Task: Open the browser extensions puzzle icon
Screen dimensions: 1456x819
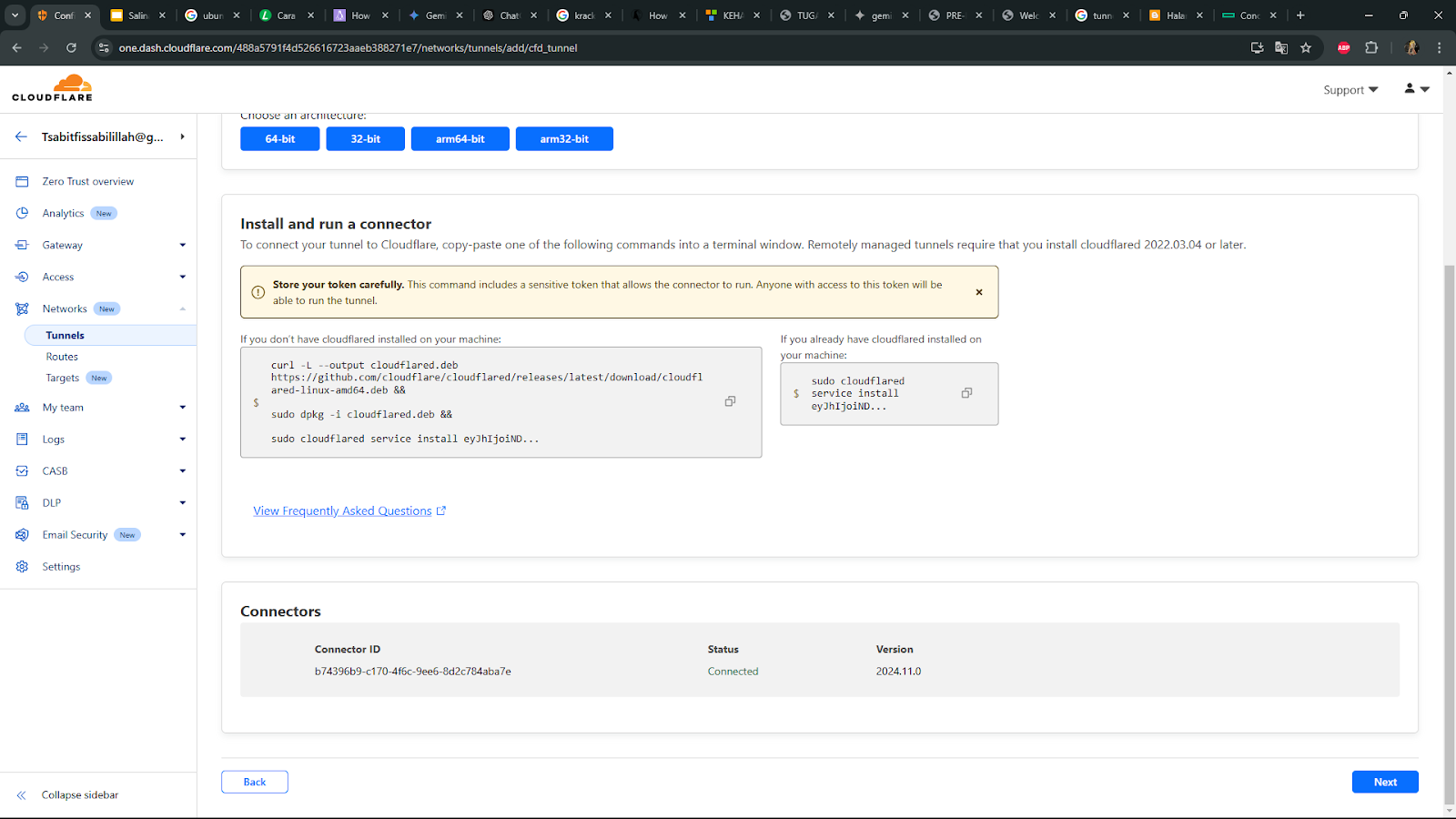Action: tap(1371, 48)
